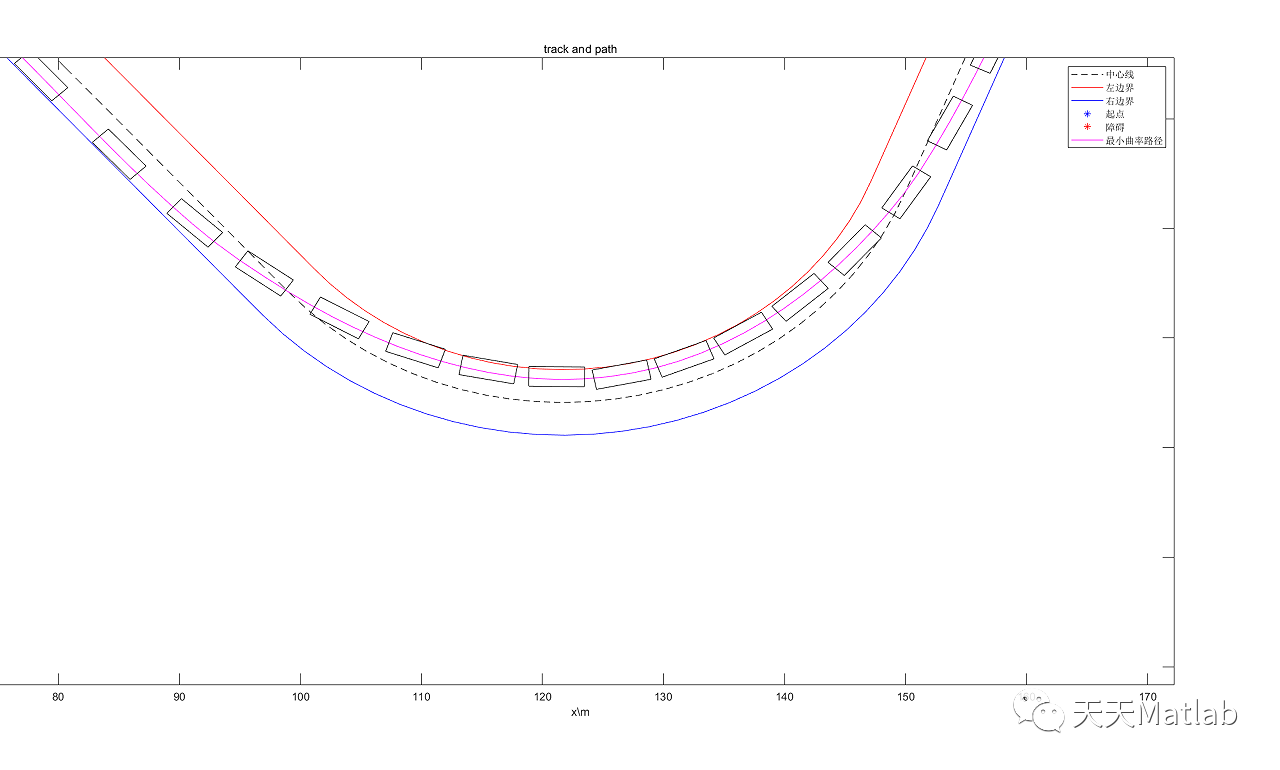Select the 最小曲率路径 legend entry
Image resolution: width=1280 pixels, height=770 pixels.
(1134, 141)
